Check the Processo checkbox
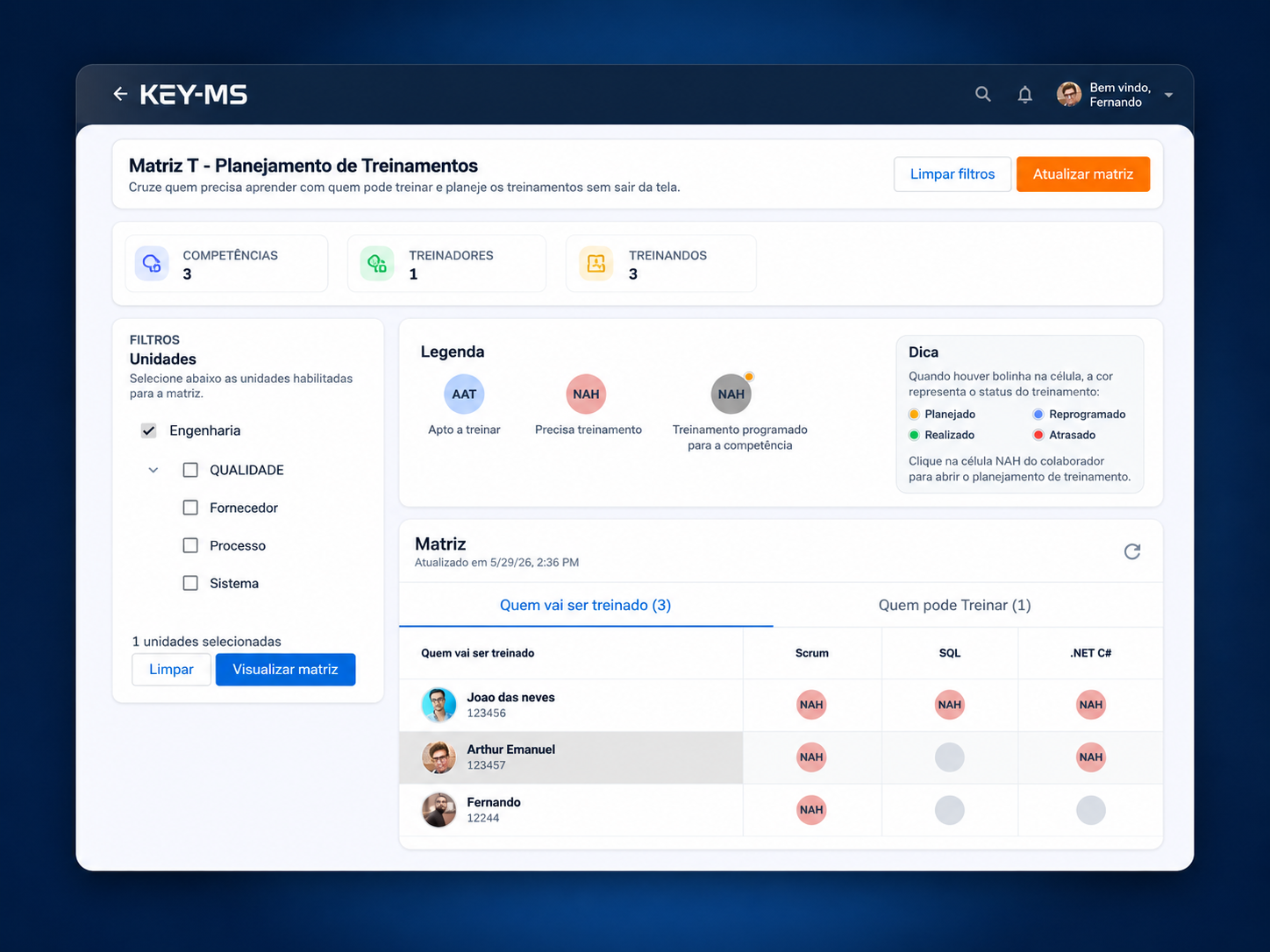 190,545
